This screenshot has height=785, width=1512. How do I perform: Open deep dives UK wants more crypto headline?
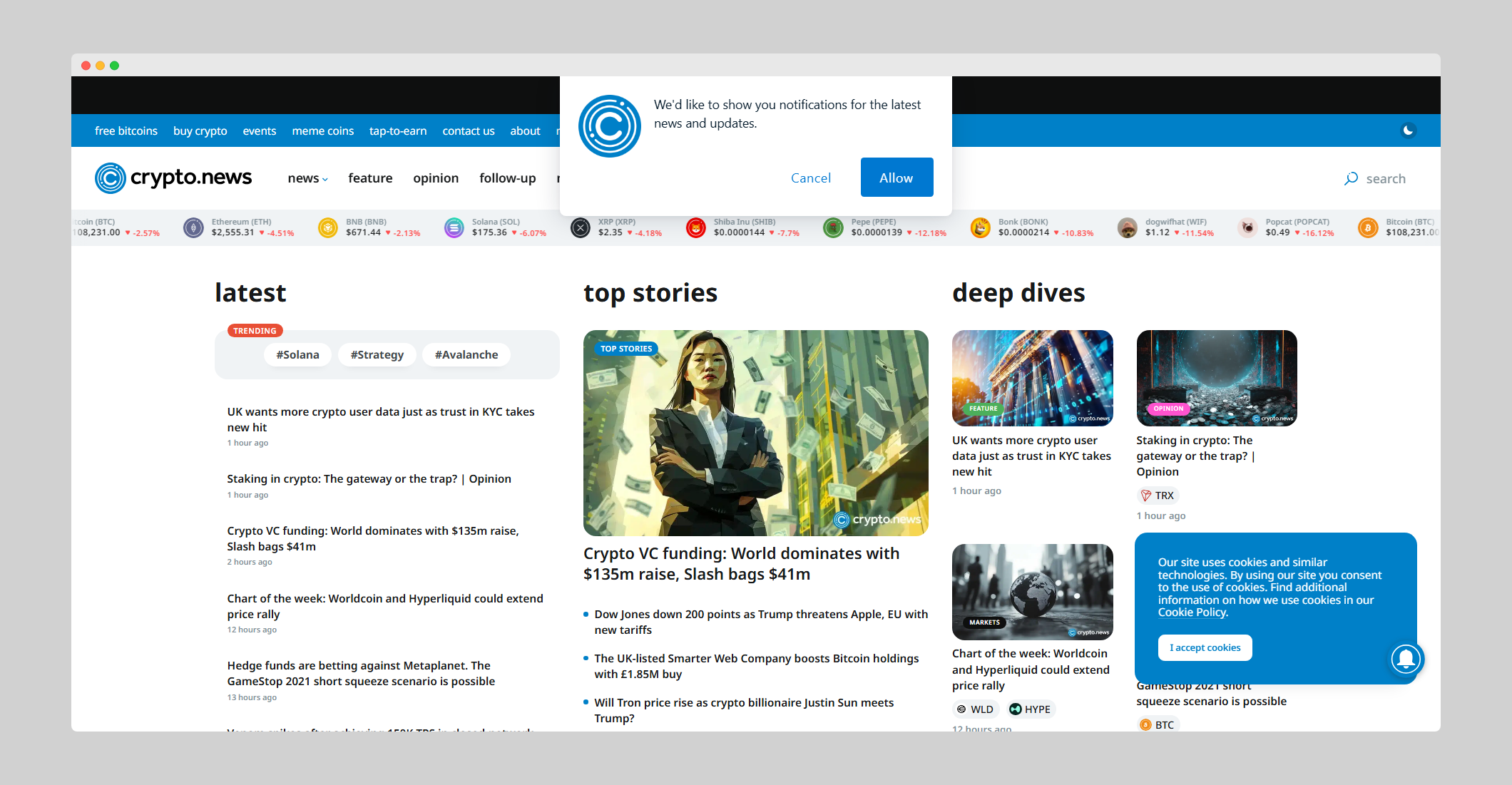pyautogui.click(x=1031, y=456)
